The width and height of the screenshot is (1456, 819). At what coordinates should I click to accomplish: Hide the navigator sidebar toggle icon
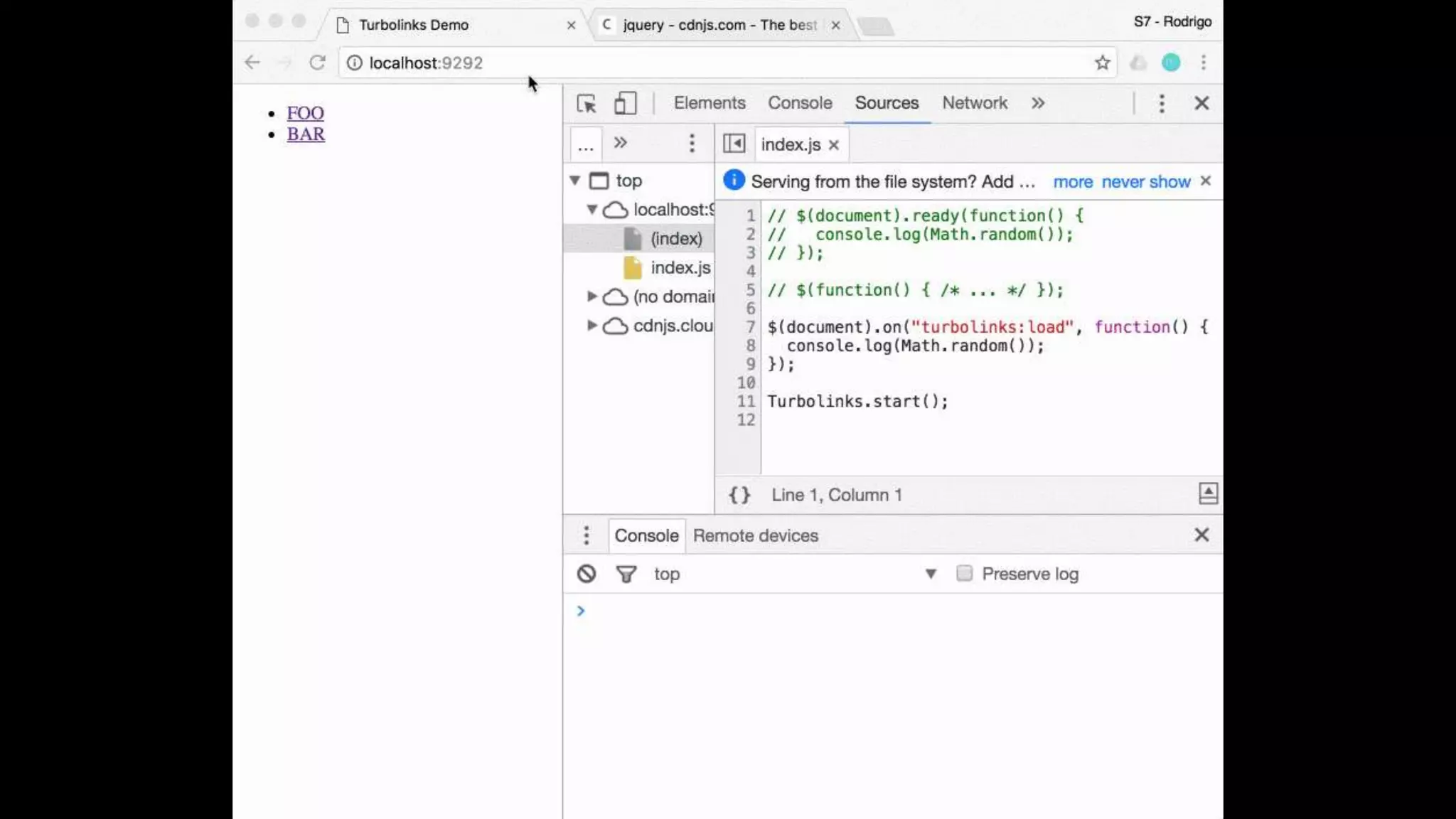(734, 144)
